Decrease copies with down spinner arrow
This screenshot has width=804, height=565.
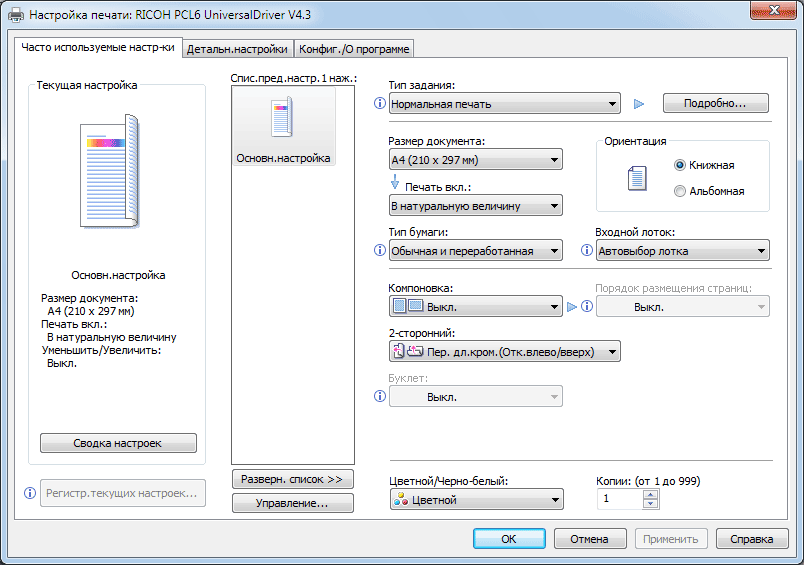[650, 503]
